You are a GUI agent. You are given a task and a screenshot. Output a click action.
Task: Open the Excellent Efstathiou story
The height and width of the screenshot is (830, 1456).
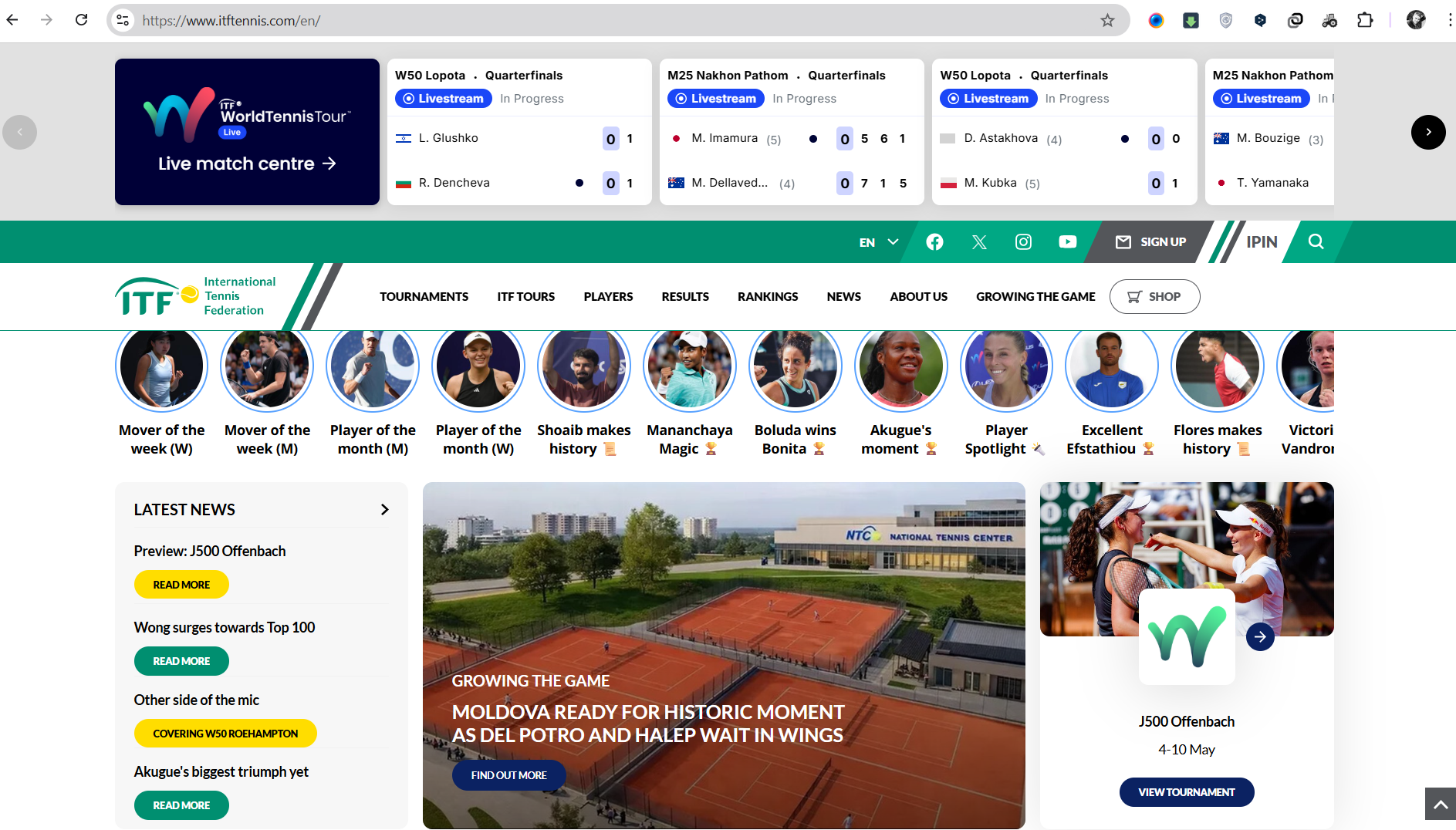coord(1112,393)
